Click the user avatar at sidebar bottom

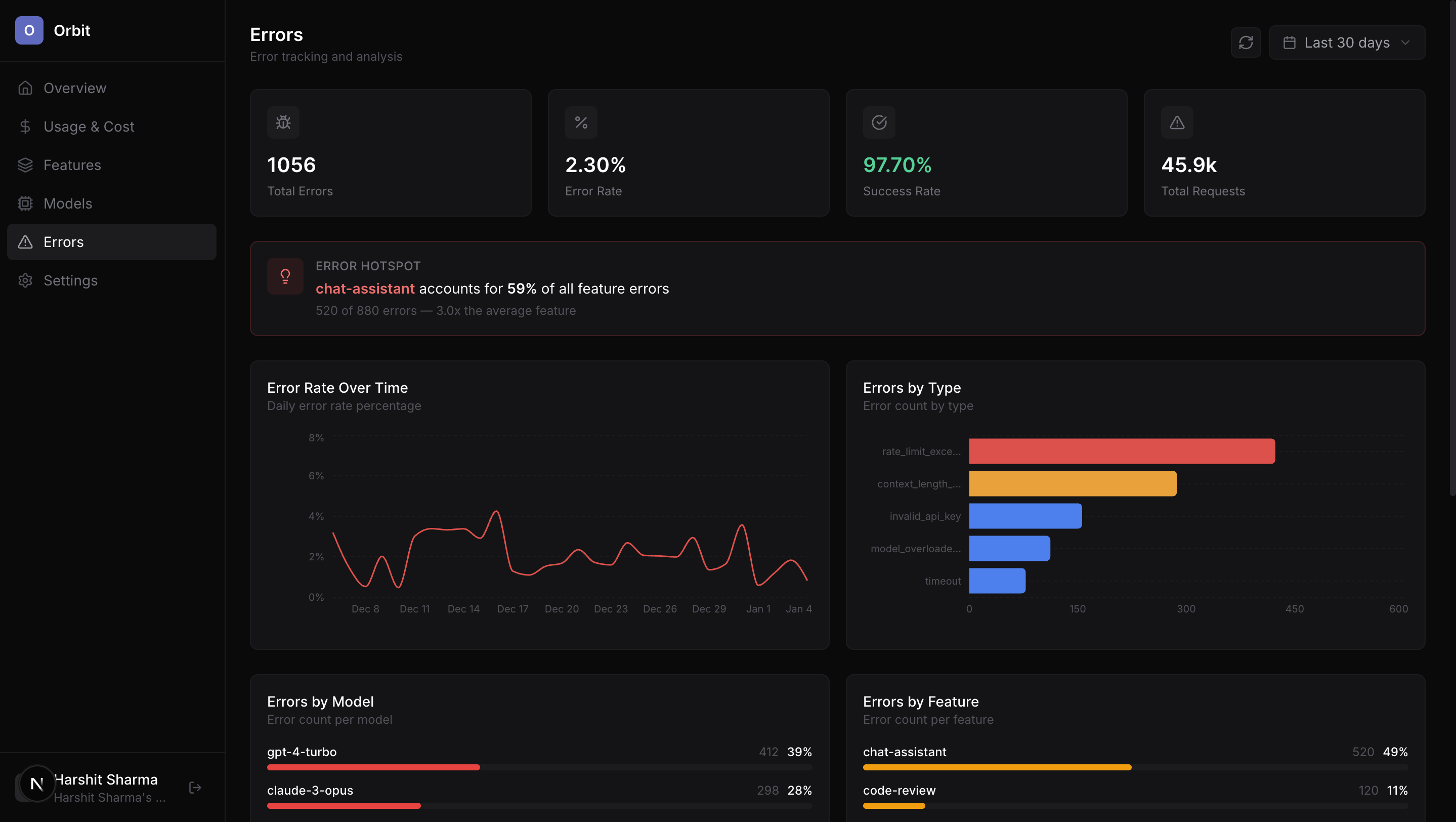tap(36, 784)
